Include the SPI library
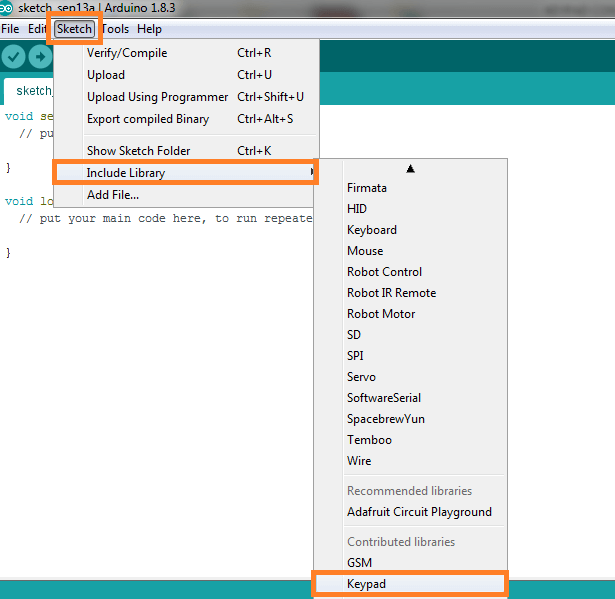This screenshot has height=599, width=615. [410, 356]
